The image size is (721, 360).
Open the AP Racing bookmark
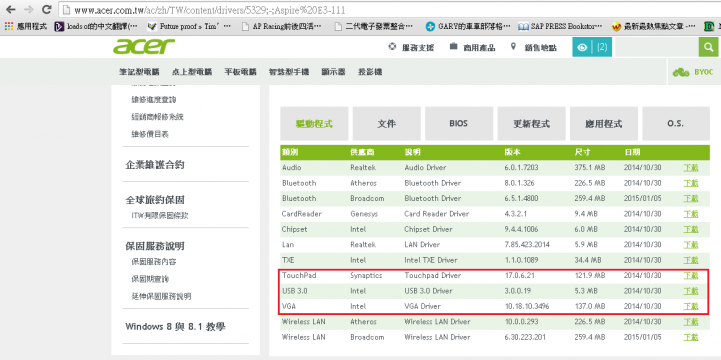click(281, 27)
